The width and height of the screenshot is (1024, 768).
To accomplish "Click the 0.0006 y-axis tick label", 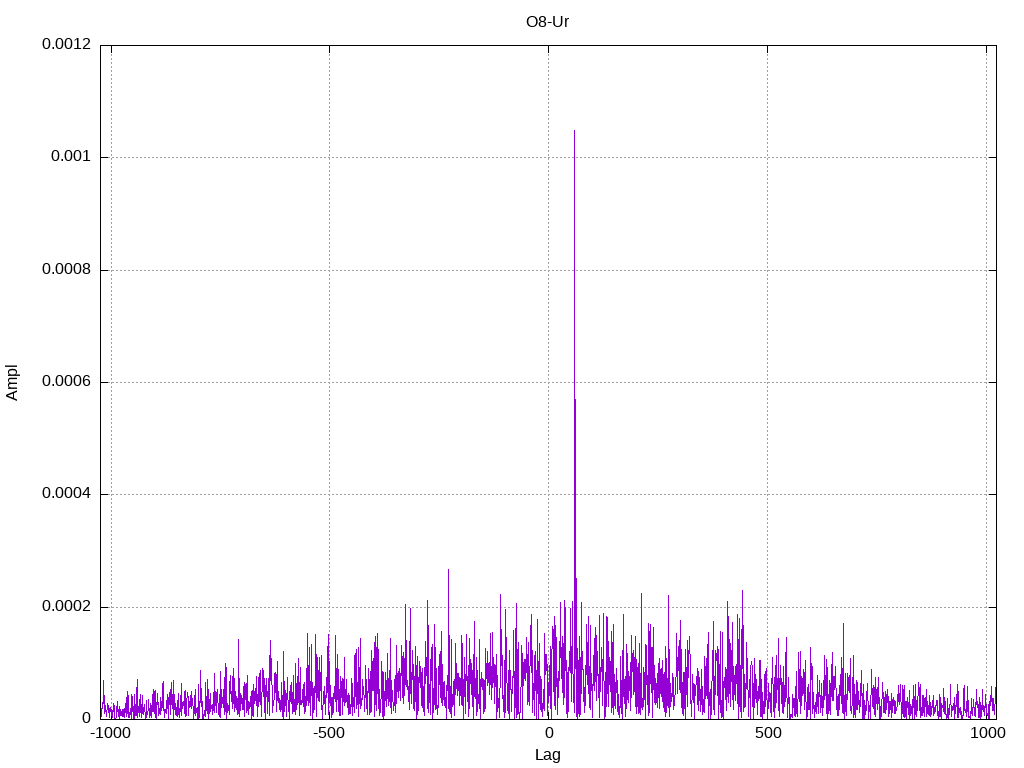I will [x=67, y=381].
